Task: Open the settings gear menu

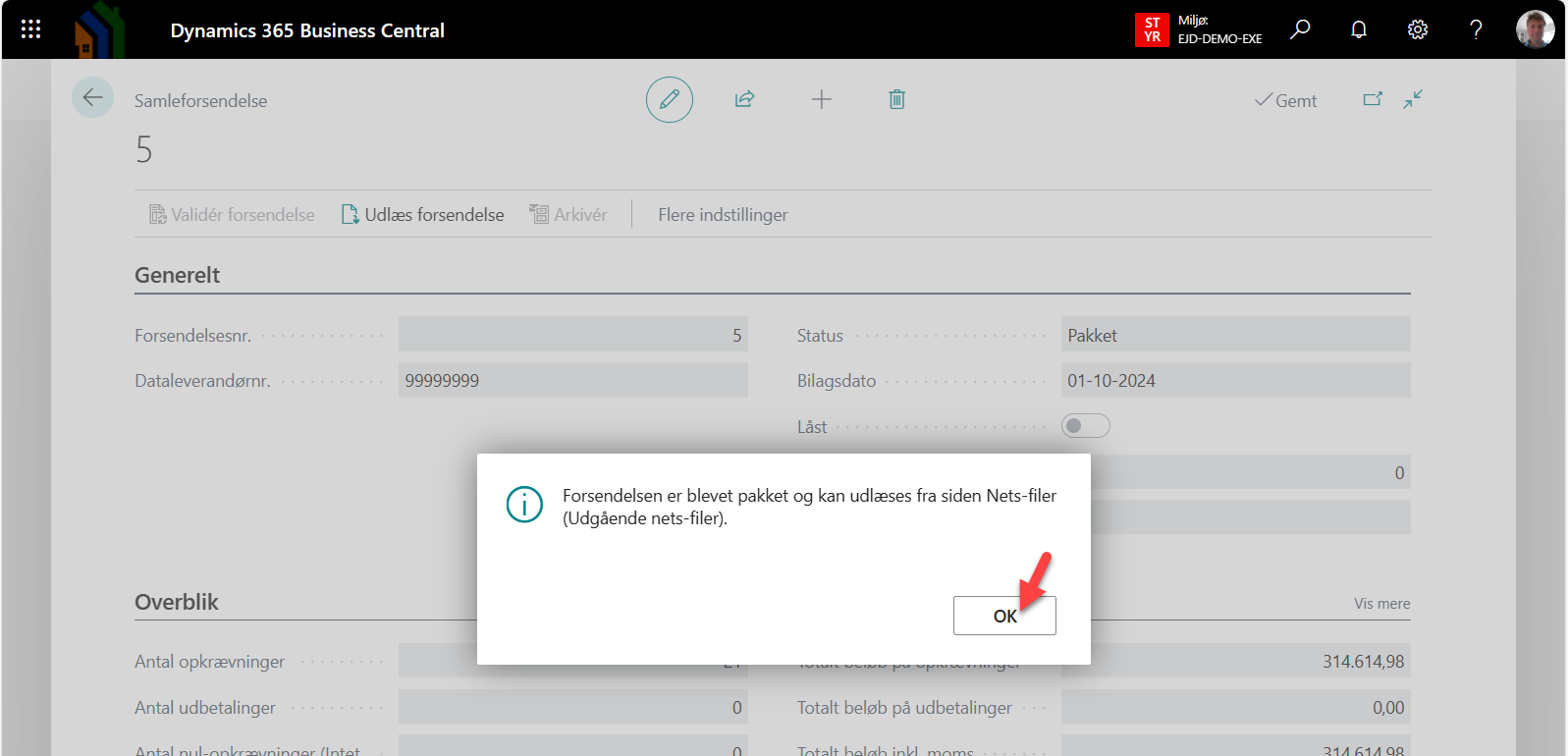Action: (x=1417, y=29)
